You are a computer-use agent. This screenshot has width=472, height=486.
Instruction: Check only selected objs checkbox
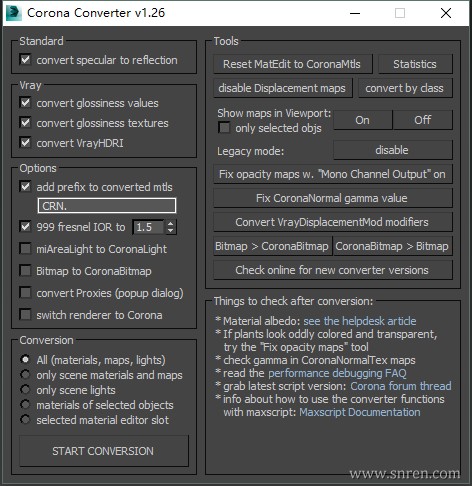click(x=224, y=128)
